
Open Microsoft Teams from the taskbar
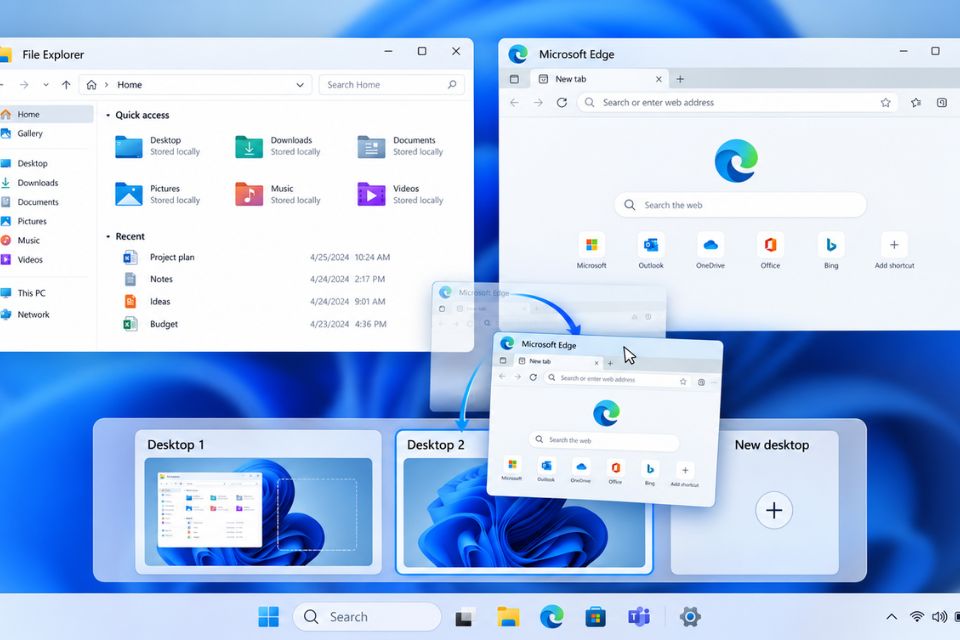[x=639, y=617]
